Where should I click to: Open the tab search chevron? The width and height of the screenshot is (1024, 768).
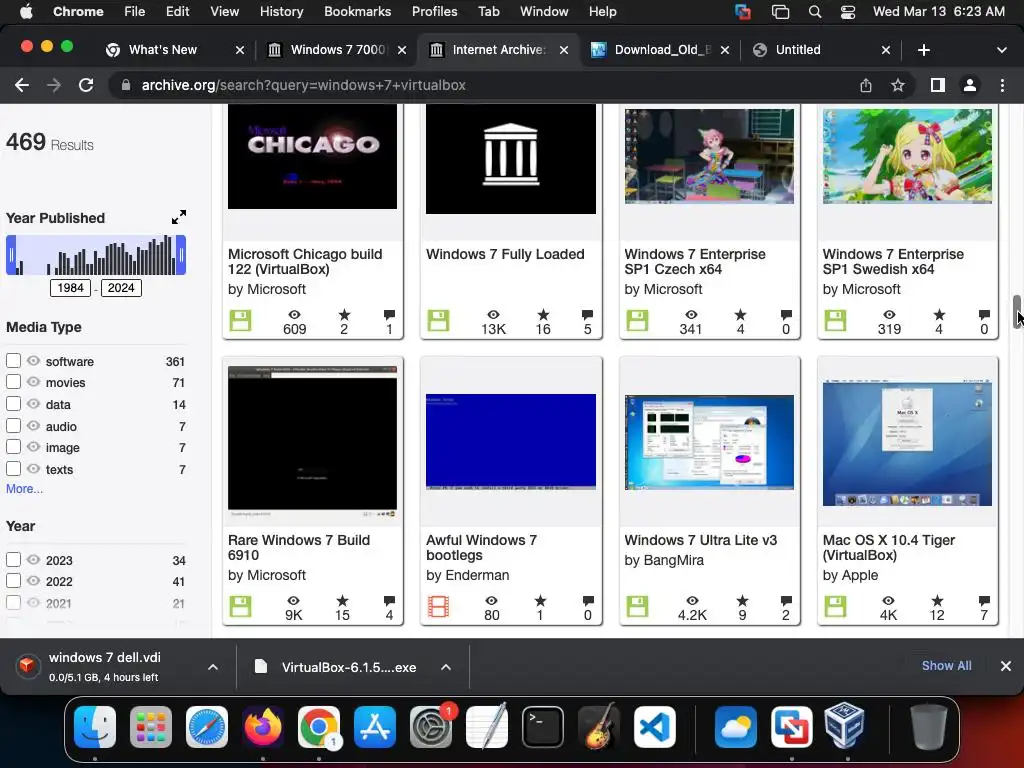point(1001,50)
